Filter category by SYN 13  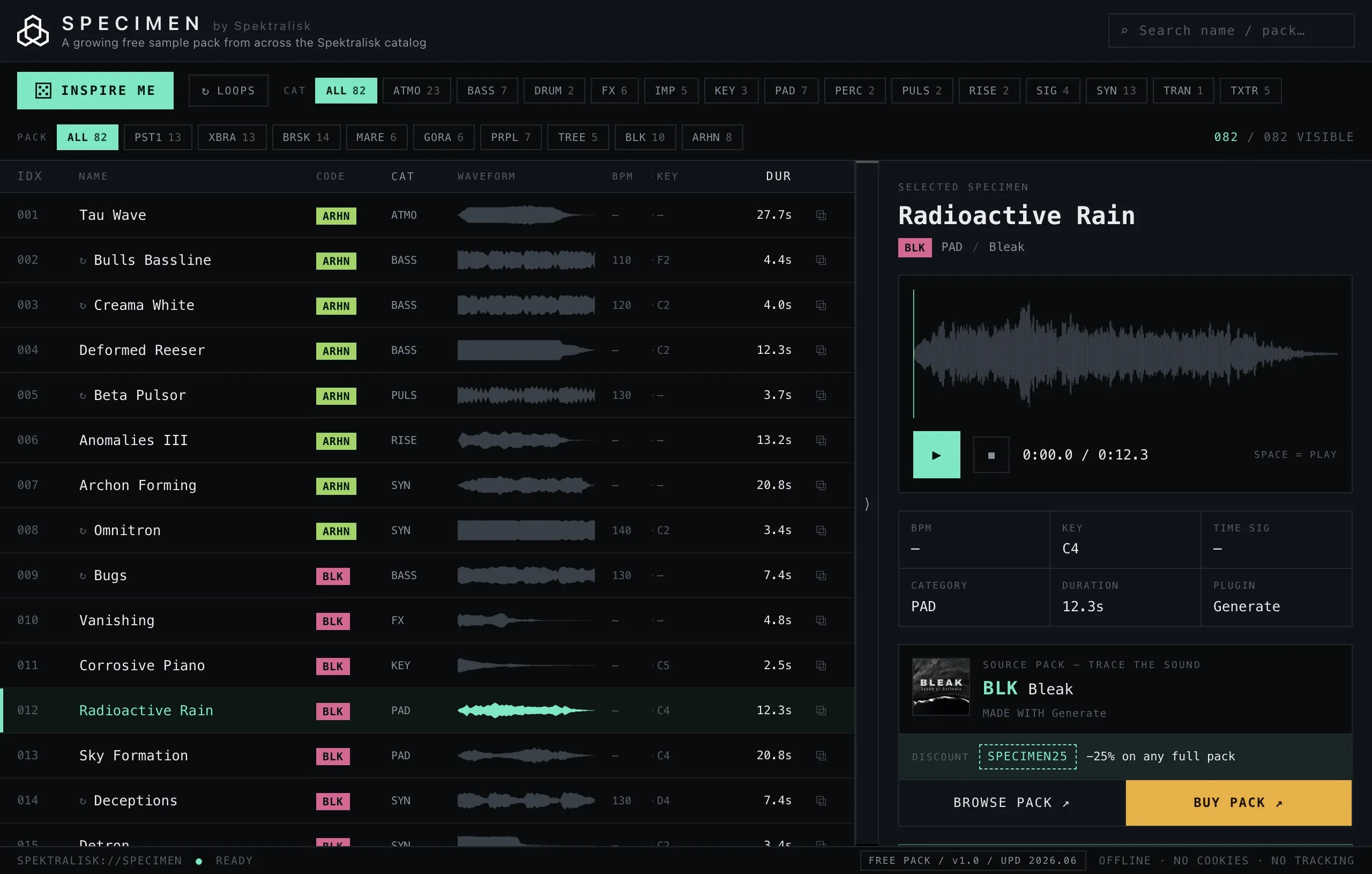pyautogui.click(x=1116, y=91)
